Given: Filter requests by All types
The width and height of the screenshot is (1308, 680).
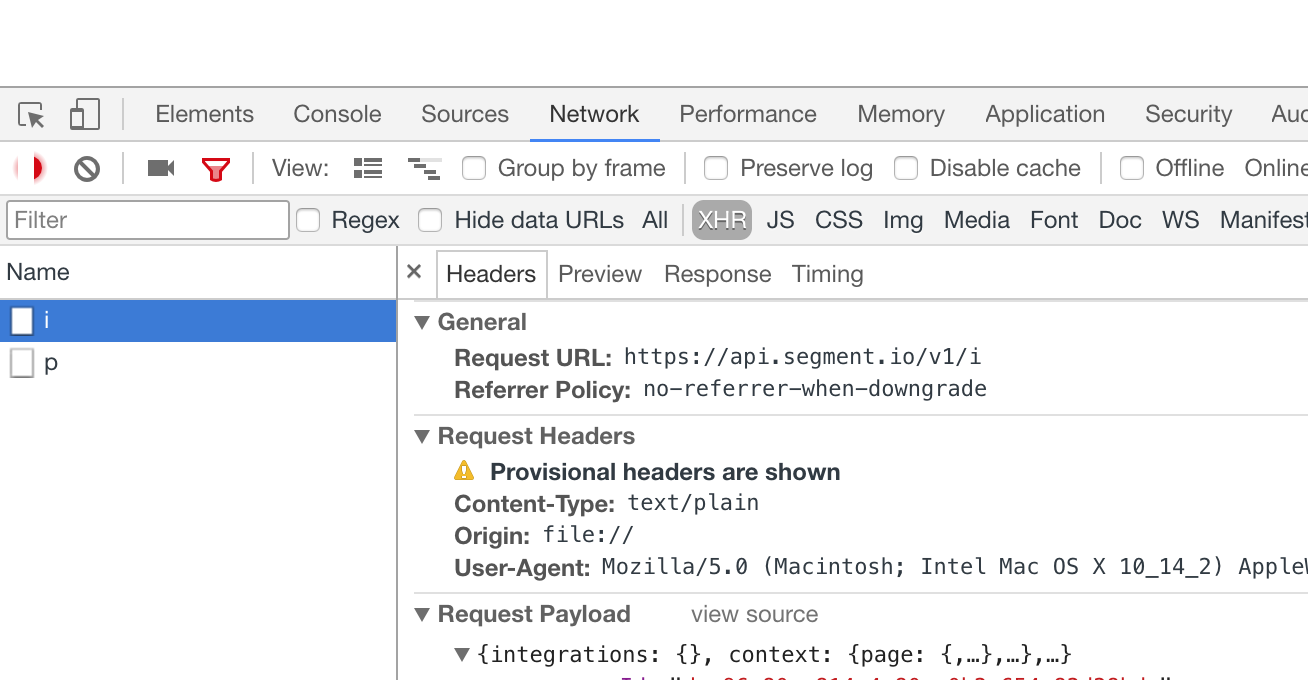Looking at the screenshot, I should click(x=655, y=220).
